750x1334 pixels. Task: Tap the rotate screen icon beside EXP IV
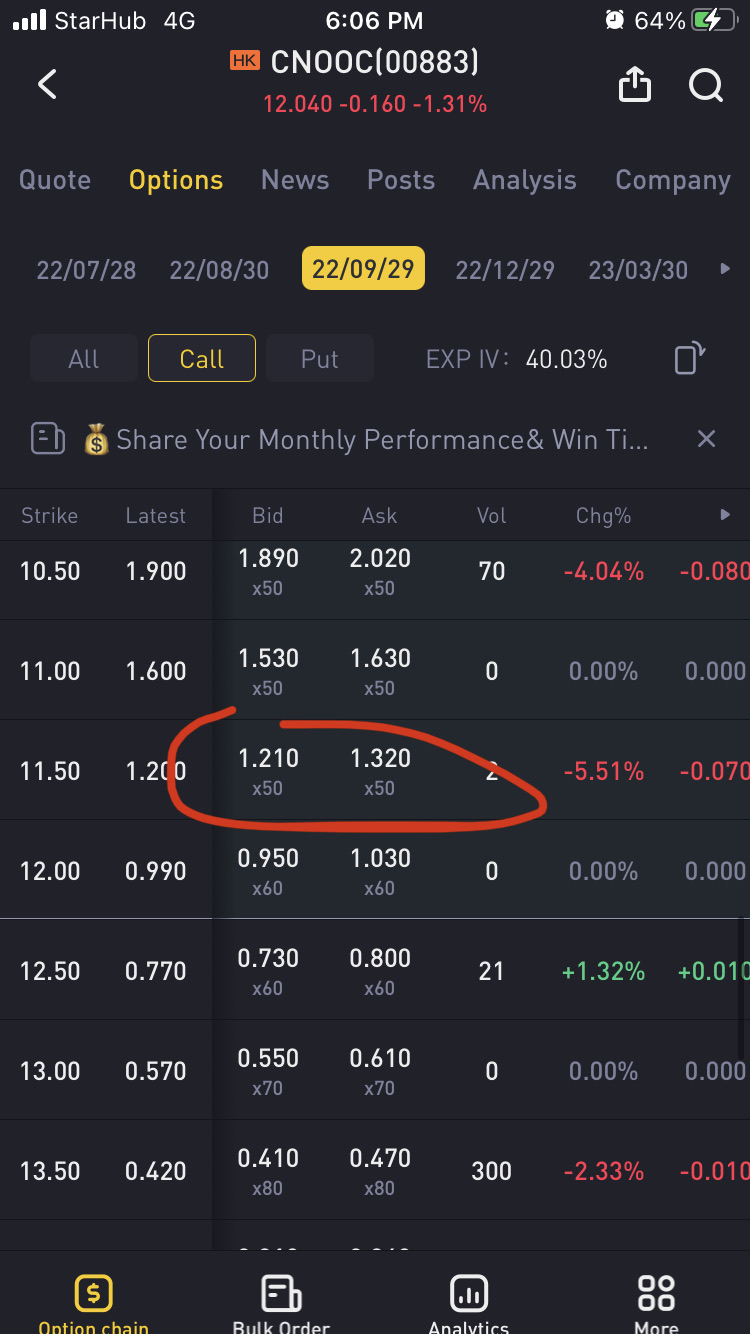[x=690, y=358]
